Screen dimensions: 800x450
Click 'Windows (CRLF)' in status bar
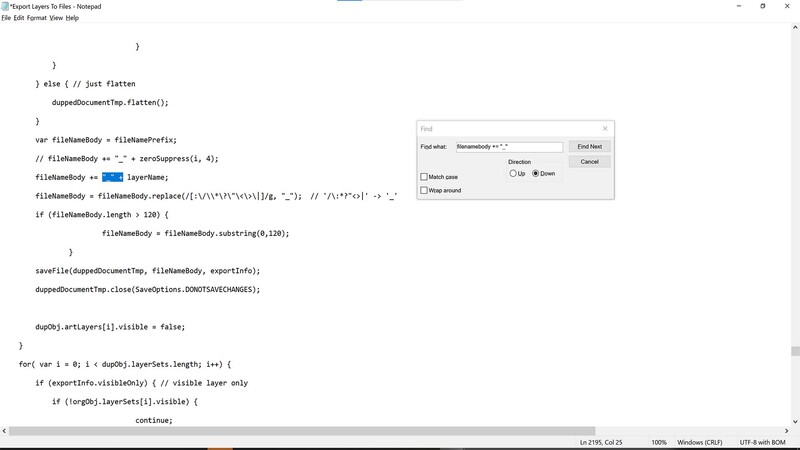coord(699,442)
